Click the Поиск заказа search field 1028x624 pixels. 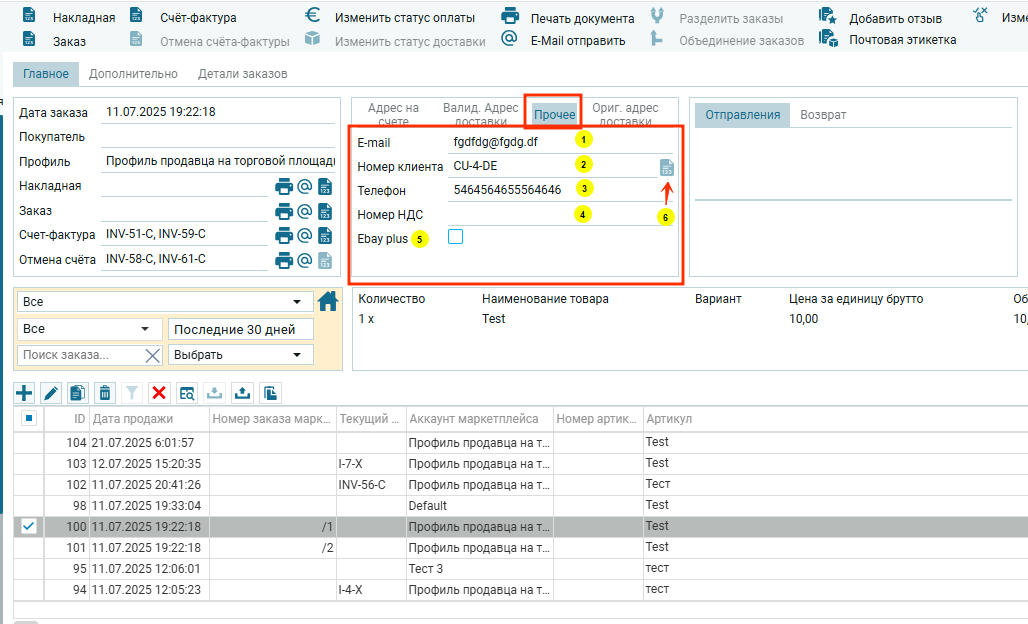coord(80,355)
